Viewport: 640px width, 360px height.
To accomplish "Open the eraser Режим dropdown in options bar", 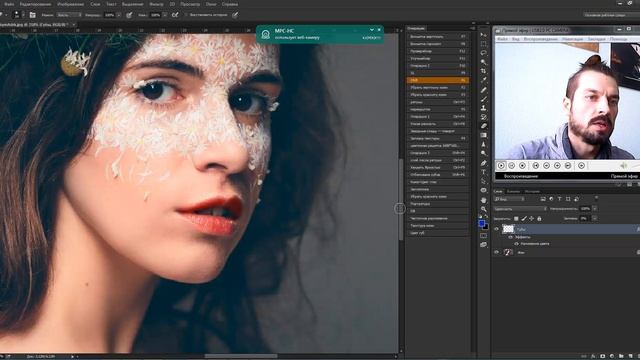I will pos(68,15).
